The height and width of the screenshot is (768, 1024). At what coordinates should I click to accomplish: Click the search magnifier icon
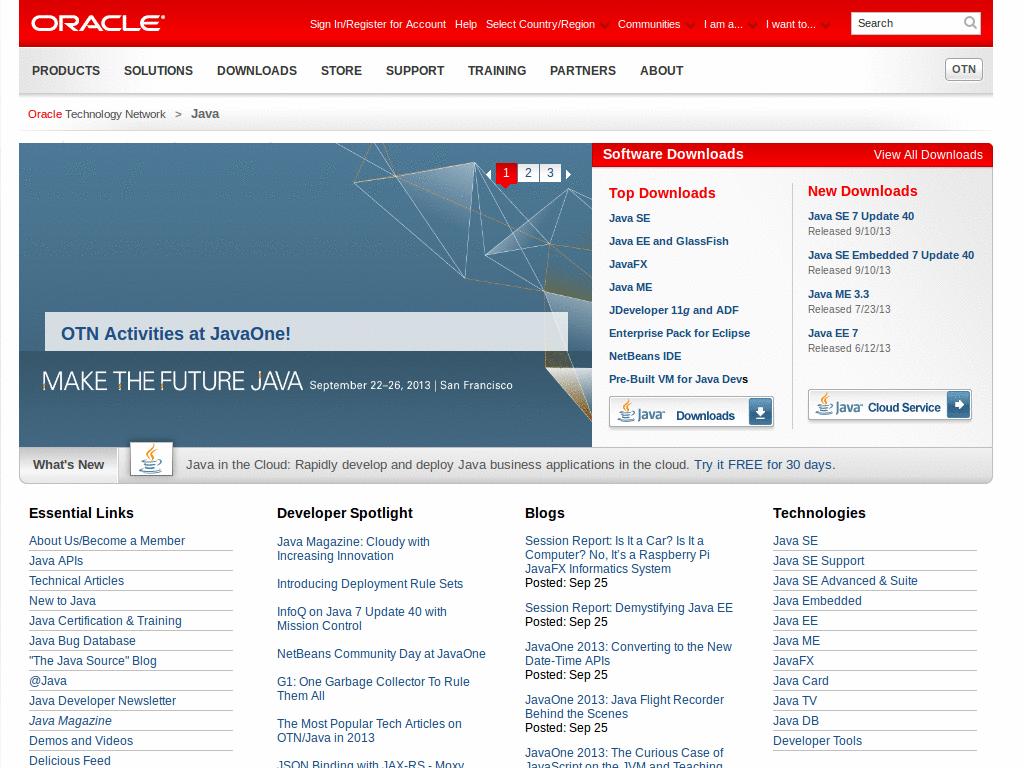click(x=970, y=23)
